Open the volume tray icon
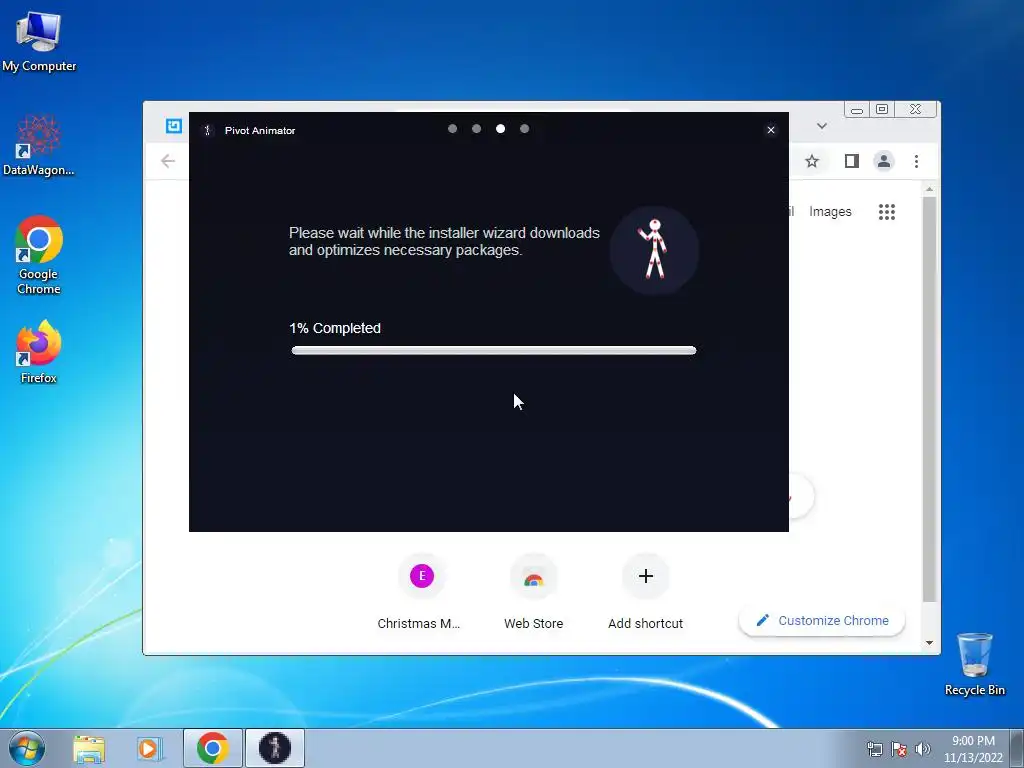The width and height of the screenshot is (1024, 768). (922, 749)
